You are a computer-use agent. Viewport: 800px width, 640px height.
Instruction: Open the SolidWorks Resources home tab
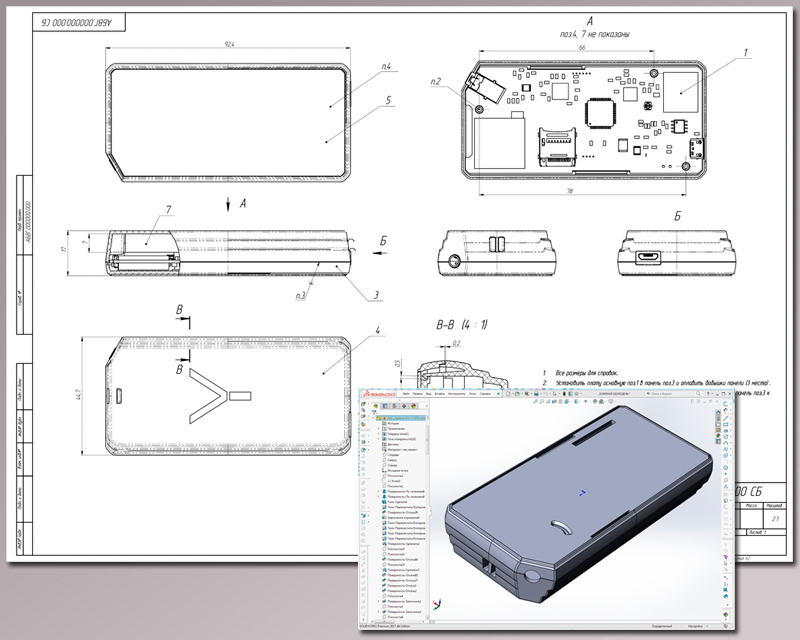coord(718,412)
